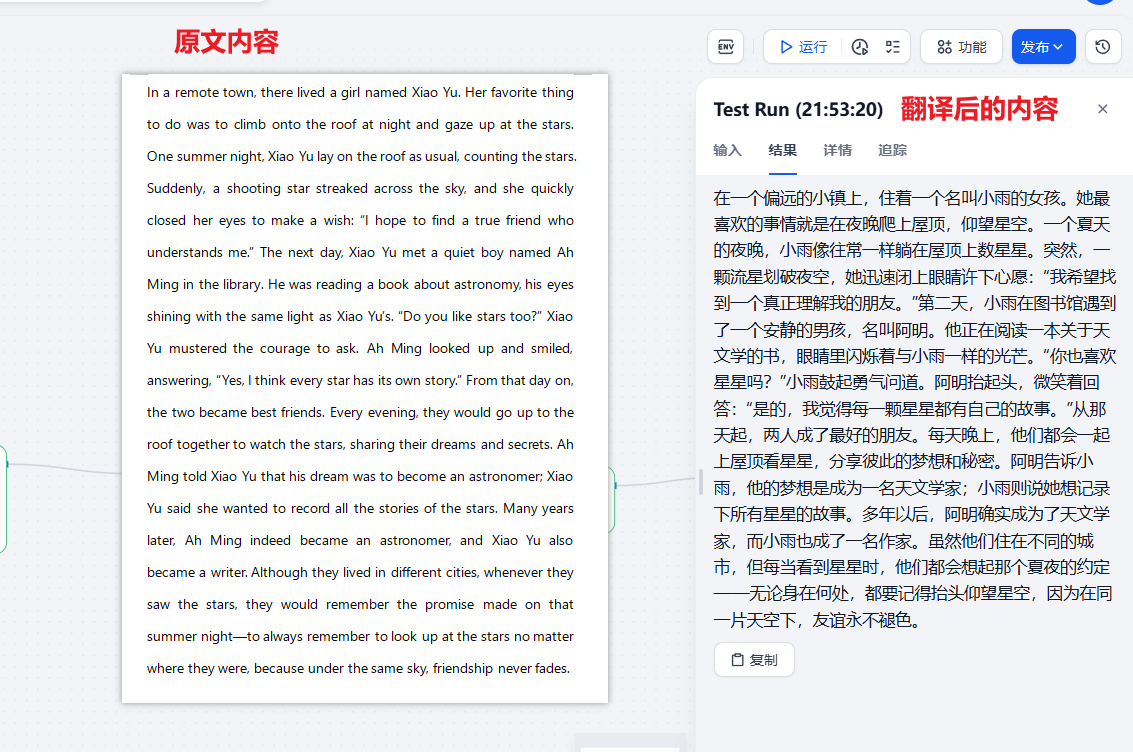Open the checklist icon next to run
The width and height of the screenshot is (1133, 752).
(x=893, y=47)
